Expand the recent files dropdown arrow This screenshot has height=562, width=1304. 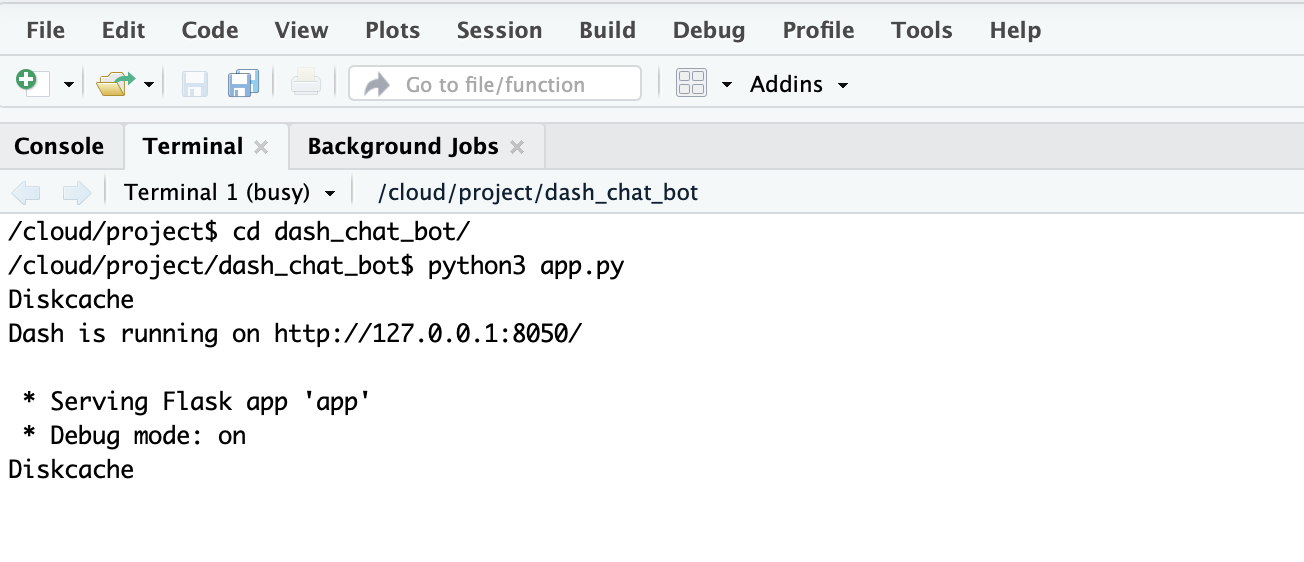pos(149,85)
